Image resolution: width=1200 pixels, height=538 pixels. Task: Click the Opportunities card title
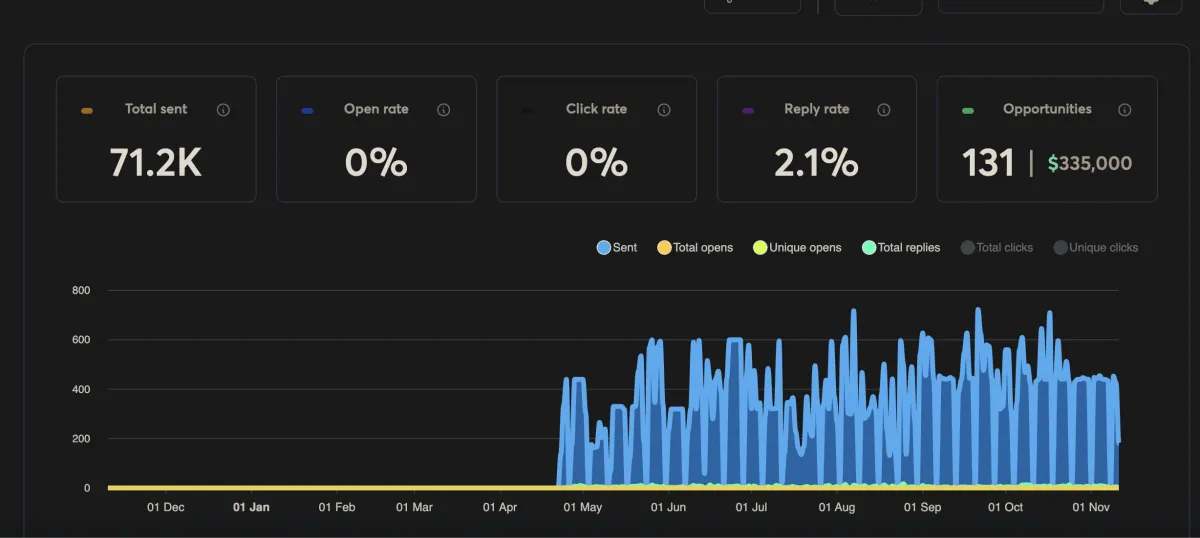point(1047,109)
